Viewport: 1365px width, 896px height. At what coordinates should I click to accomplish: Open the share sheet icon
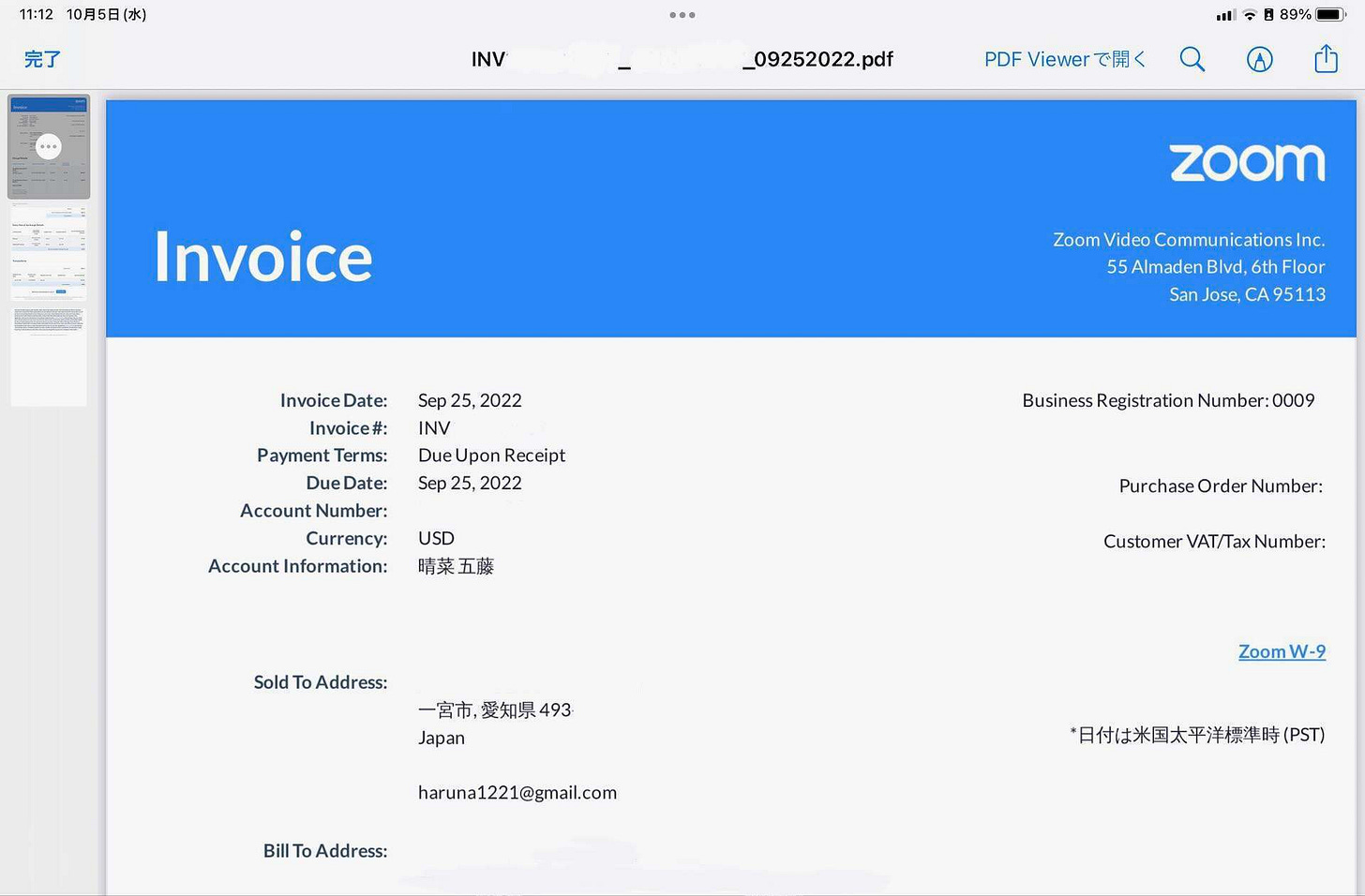coord(1326,59)
